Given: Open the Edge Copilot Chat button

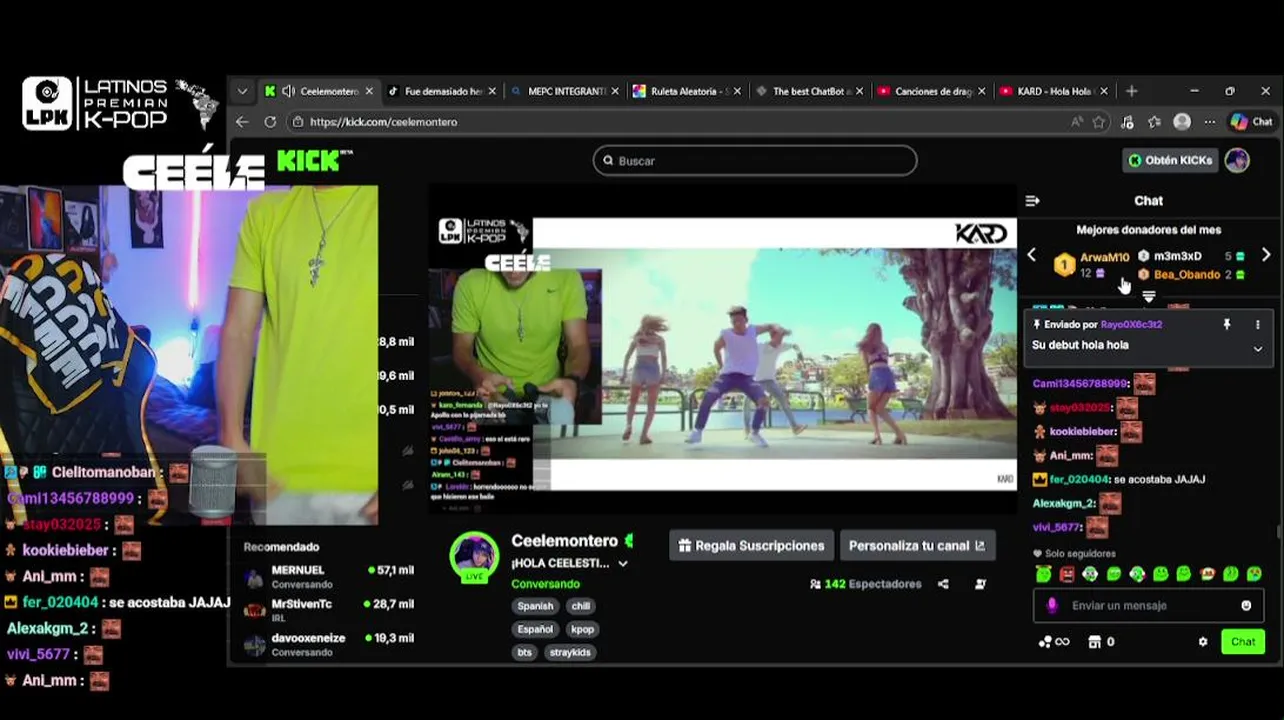Looking at the screenshot, I should tap(1252, 122).
